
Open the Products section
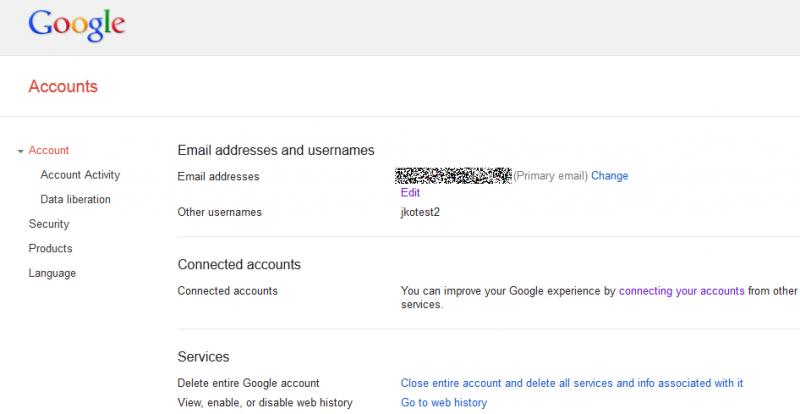coord(50,248)
